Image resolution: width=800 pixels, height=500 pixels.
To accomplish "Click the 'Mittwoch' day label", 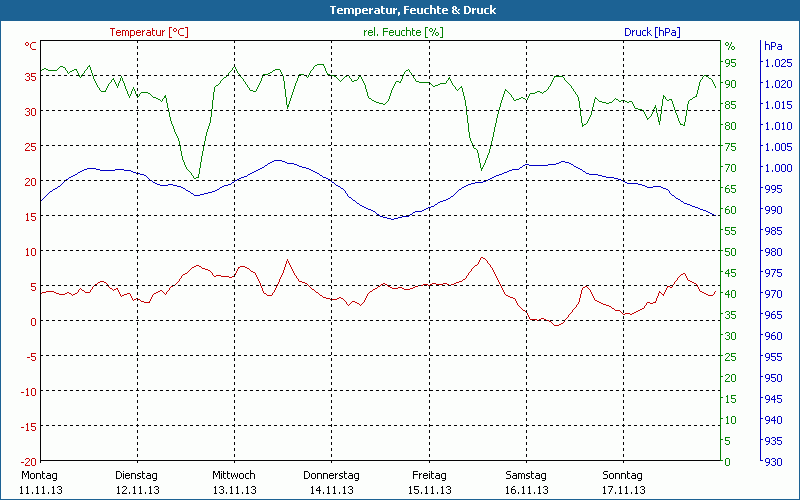I will pos(234,475).
